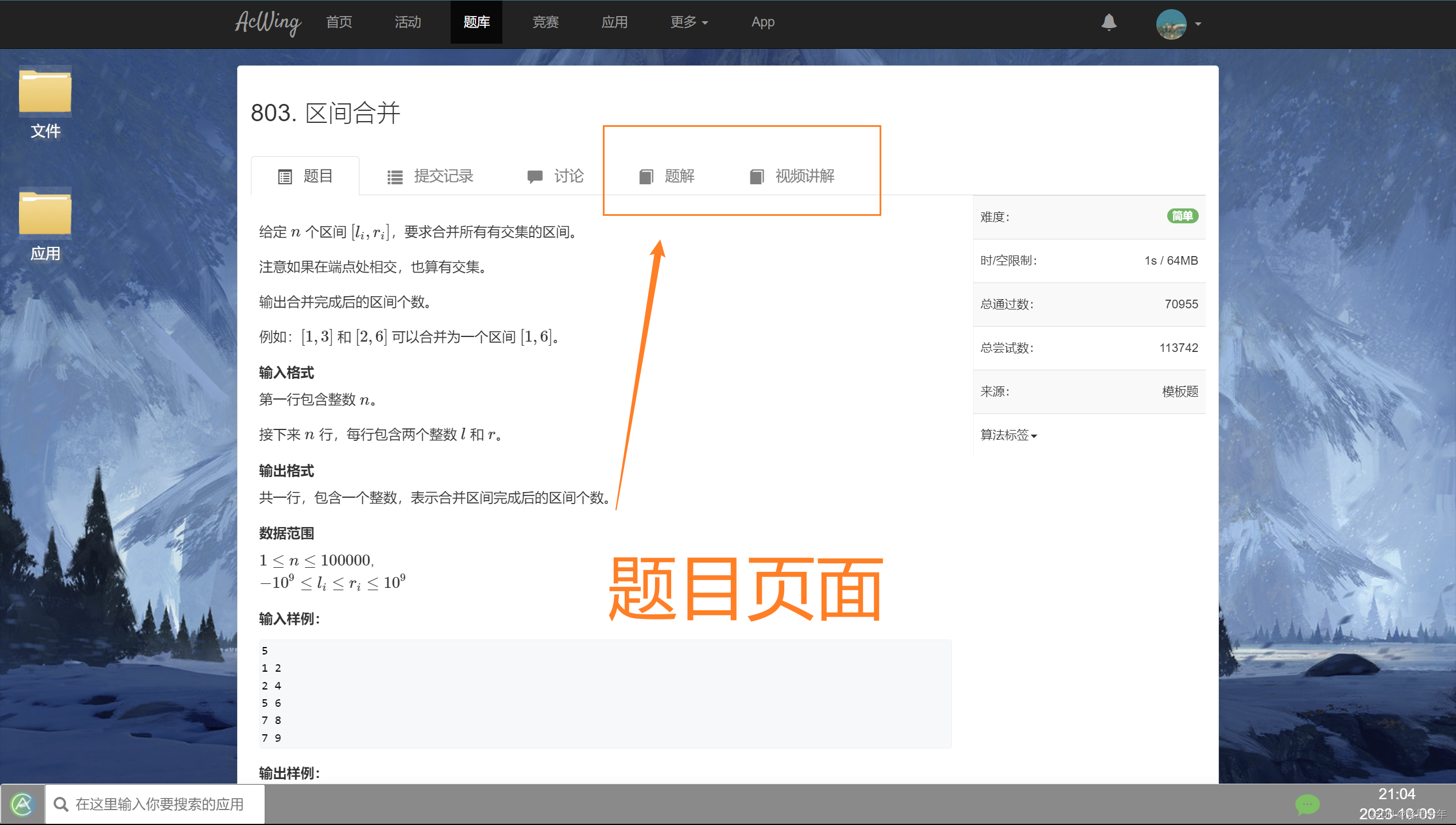The image size is (1456, 825).
Task: Click the 输入格式 heading
Action: (286, 373)
